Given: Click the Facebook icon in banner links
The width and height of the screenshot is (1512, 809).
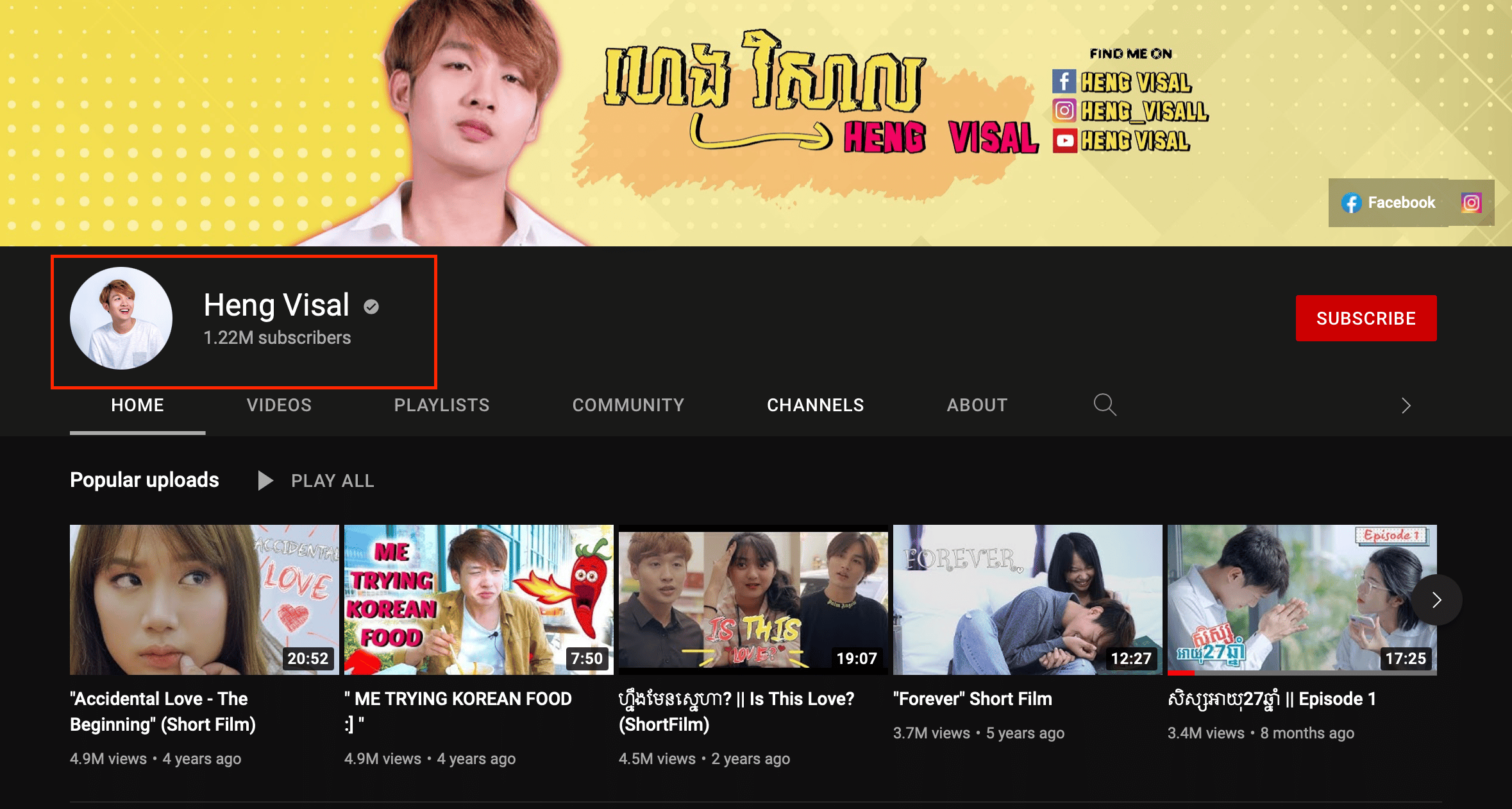Looking at the screenshot, I should (1351, 203).
